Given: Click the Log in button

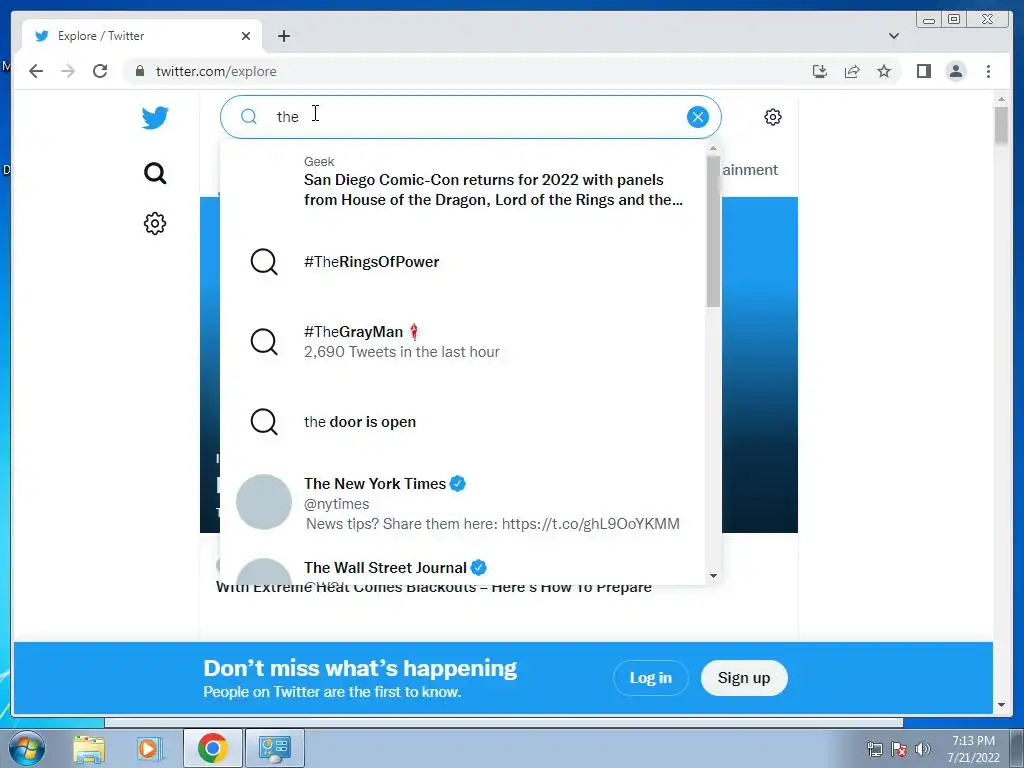Looking at the screenshot, I should coord(650,678).
